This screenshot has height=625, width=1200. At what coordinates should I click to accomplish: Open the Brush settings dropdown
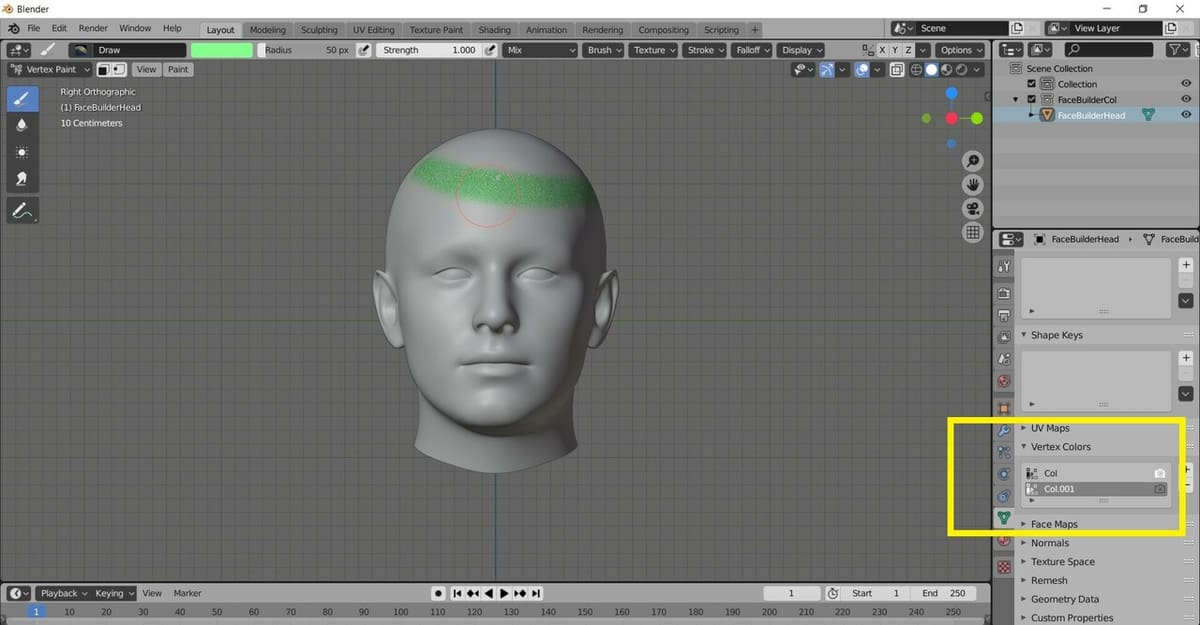(604, 49)
